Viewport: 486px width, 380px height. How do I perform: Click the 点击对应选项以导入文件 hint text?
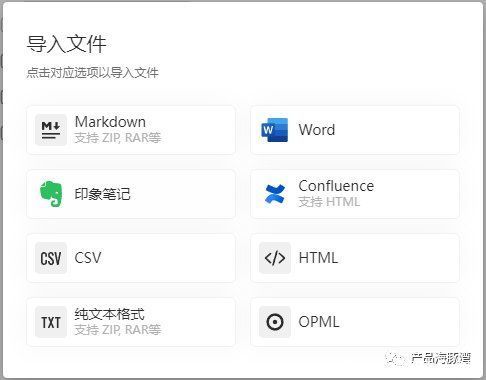[93, 73]
